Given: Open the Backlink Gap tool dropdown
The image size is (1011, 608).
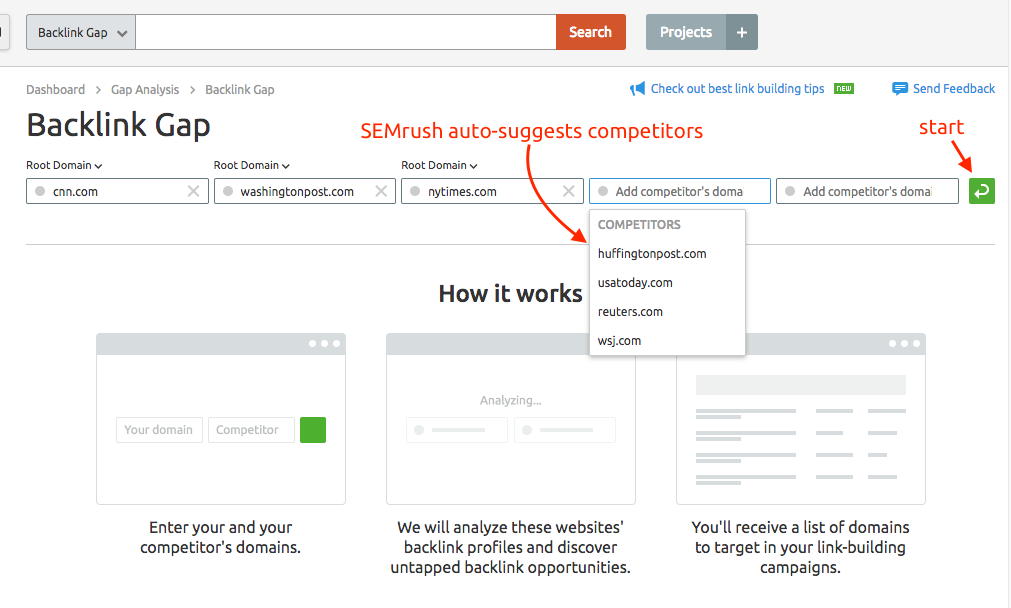Looking at the screenshot, I should (x=81, y=32).
